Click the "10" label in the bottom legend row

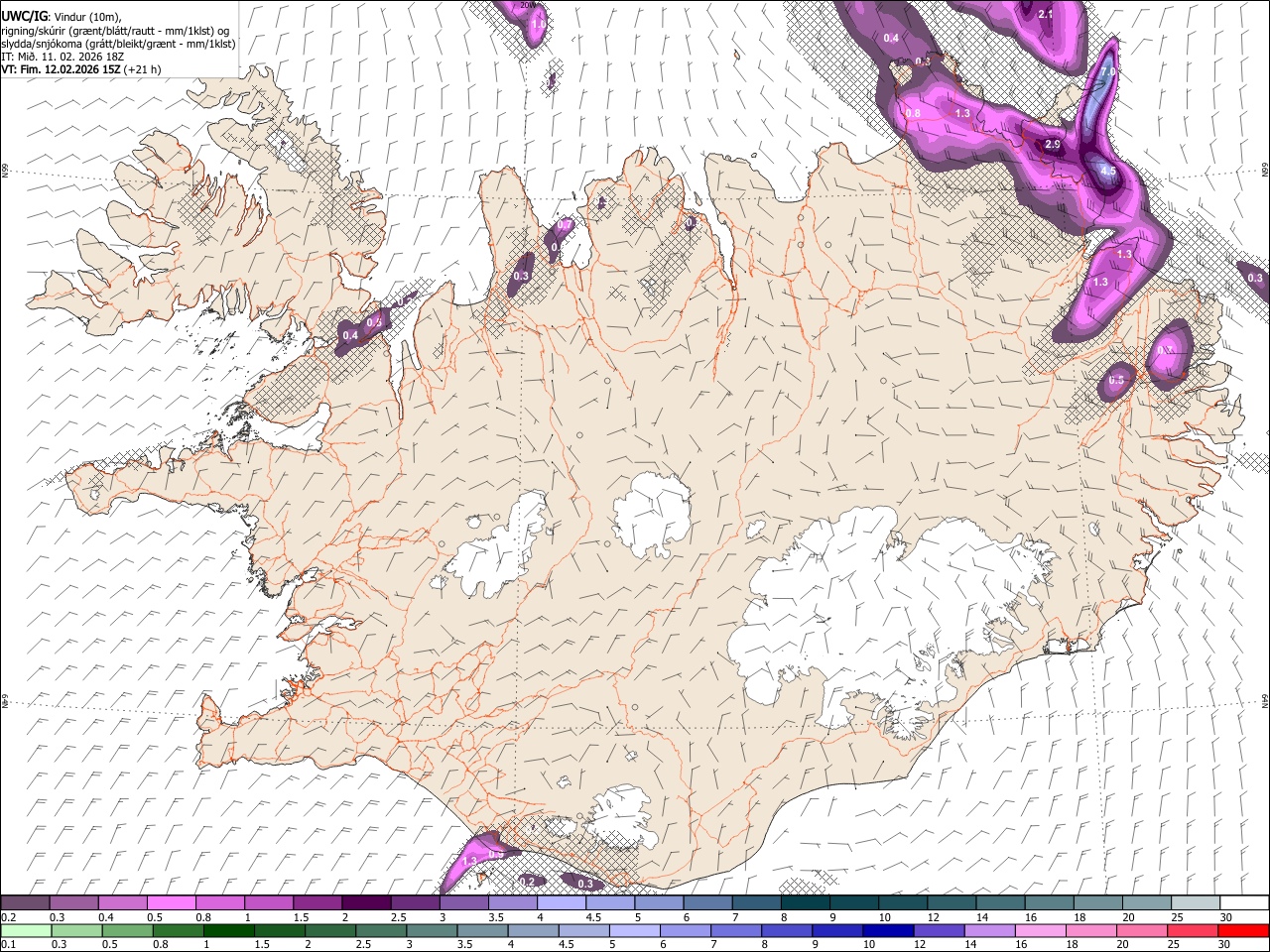869,944
